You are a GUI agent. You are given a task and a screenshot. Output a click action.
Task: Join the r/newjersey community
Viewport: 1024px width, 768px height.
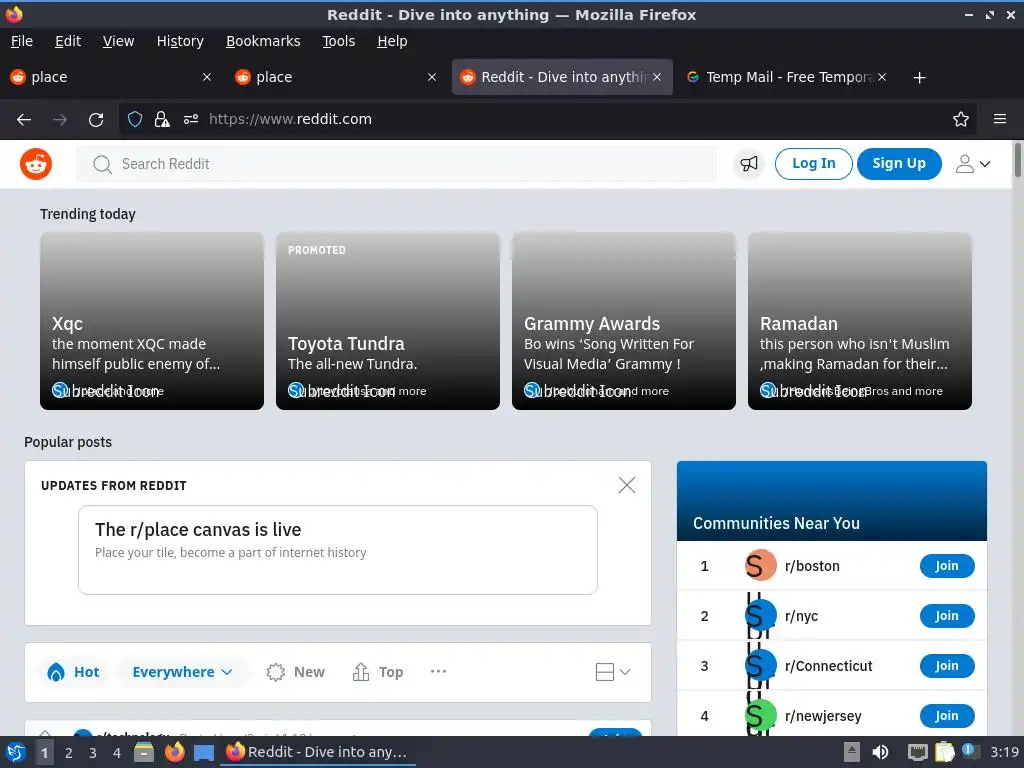[x=947, y=716]
